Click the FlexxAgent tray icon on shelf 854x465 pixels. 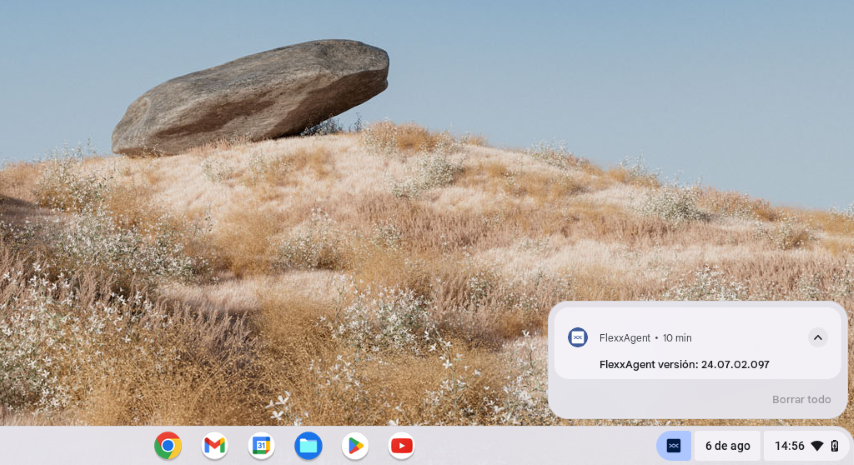point(674,446)
